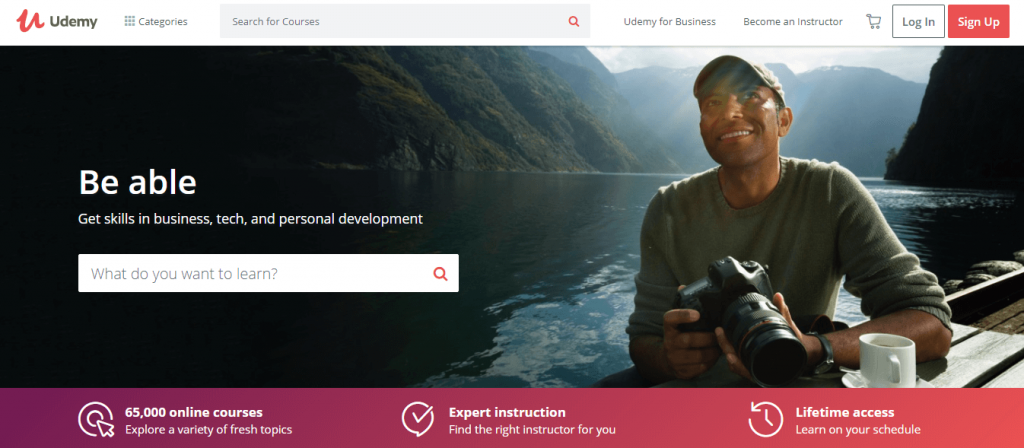Viewport: 1024px width, 448px height.
Task: Click the online courses cursor icon
Action: tap(96, 419)
